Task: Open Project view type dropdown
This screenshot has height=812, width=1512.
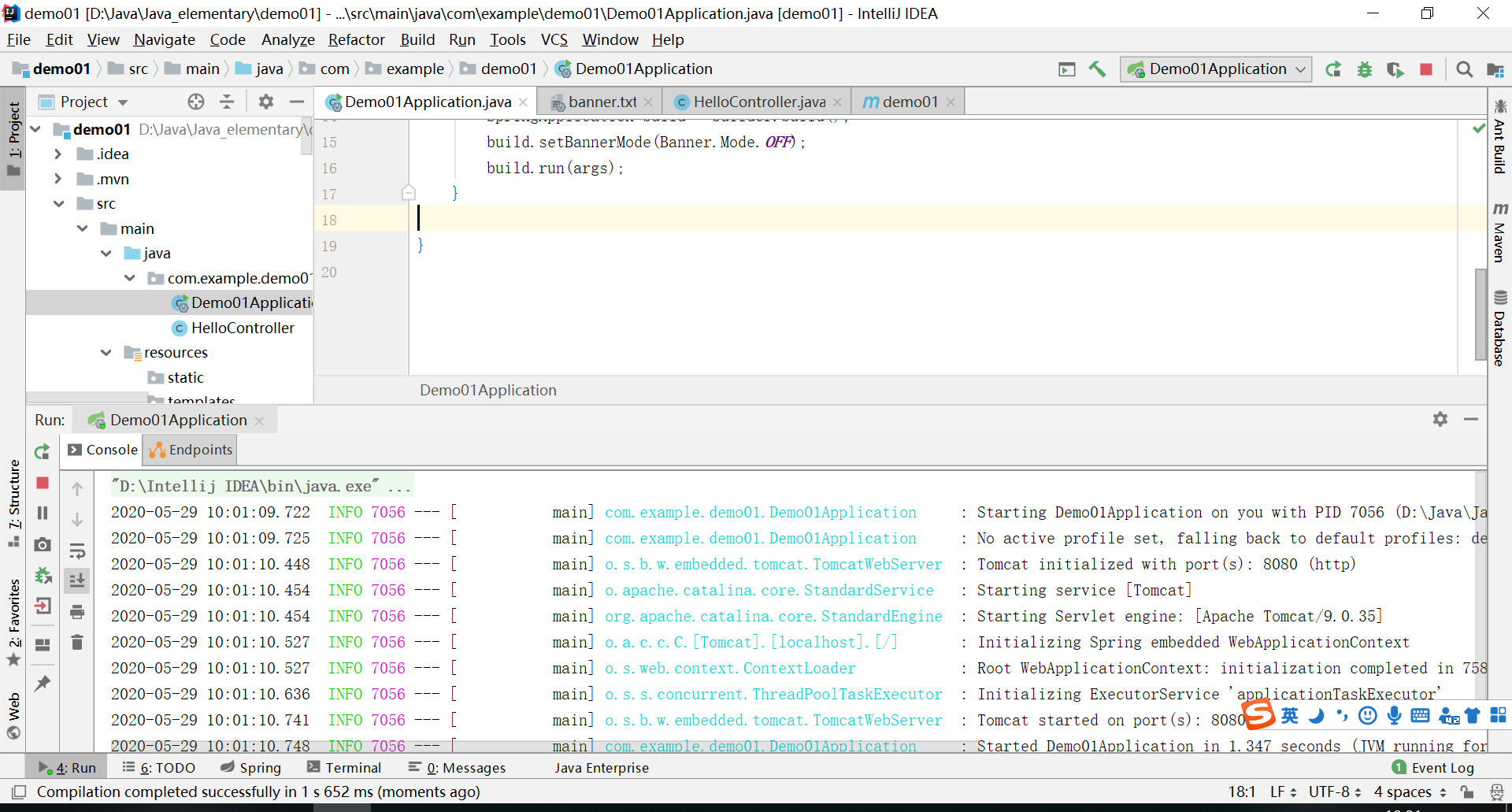Action: (x=122, y=102)
